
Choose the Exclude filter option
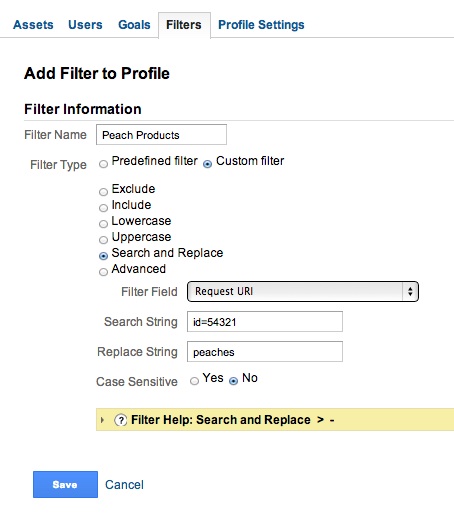(104, 192)
